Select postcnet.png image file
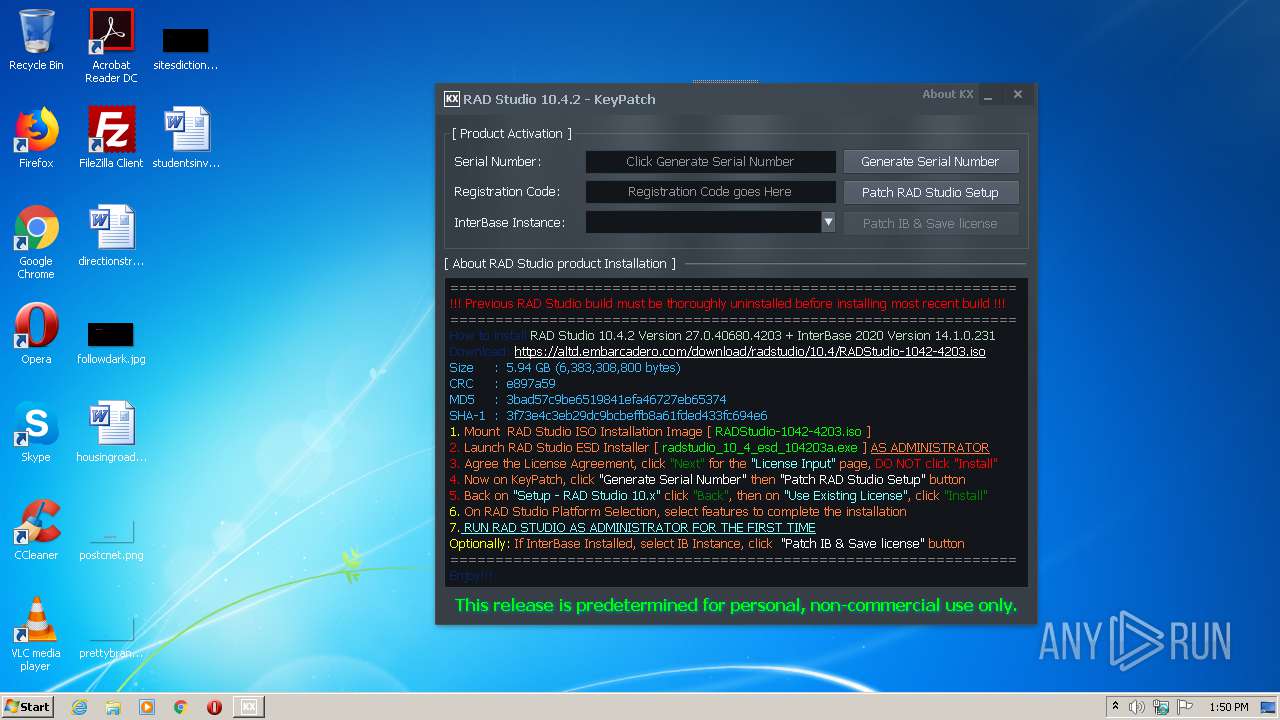Screen dimensions: 1280x720 [x=111, y=539]
